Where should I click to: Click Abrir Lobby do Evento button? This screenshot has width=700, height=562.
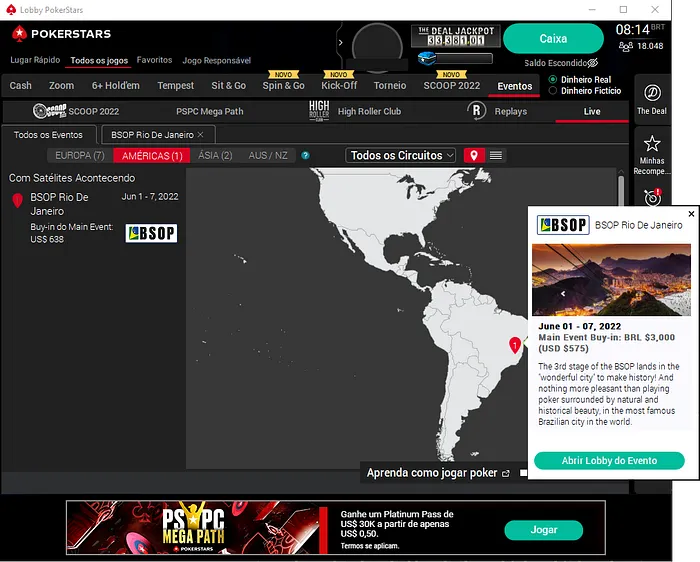tap(609, 461)
